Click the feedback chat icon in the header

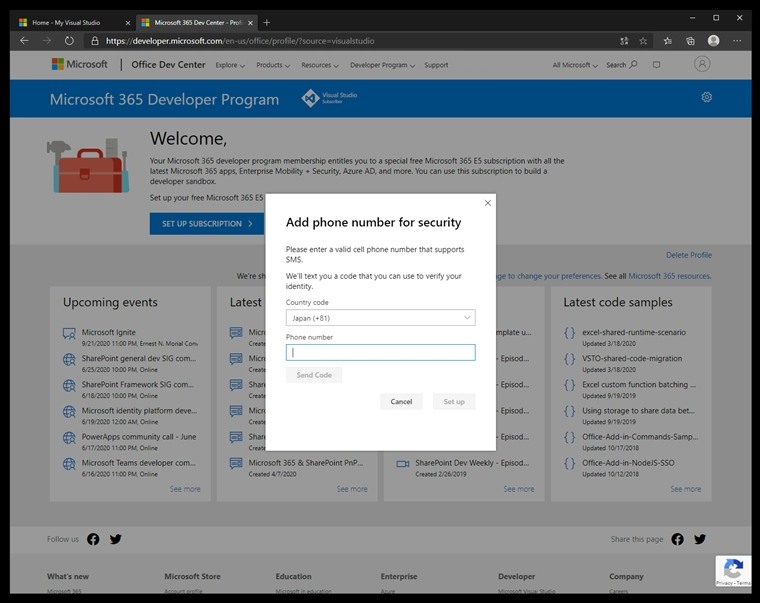pyautogui.click(x=656, y=64)
